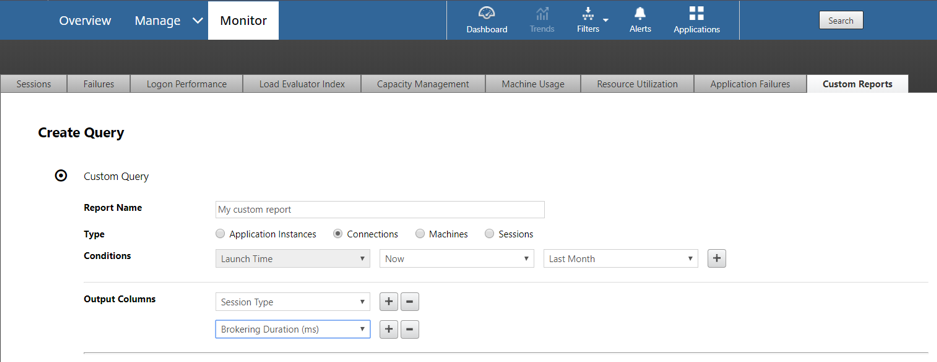
Task: Select the Custom Reports tab
Action: tap(858, 84)
